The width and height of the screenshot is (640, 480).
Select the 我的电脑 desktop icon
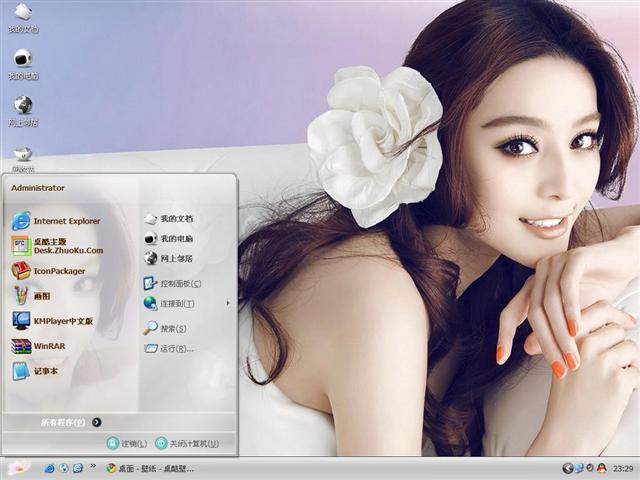coord(23,64)
